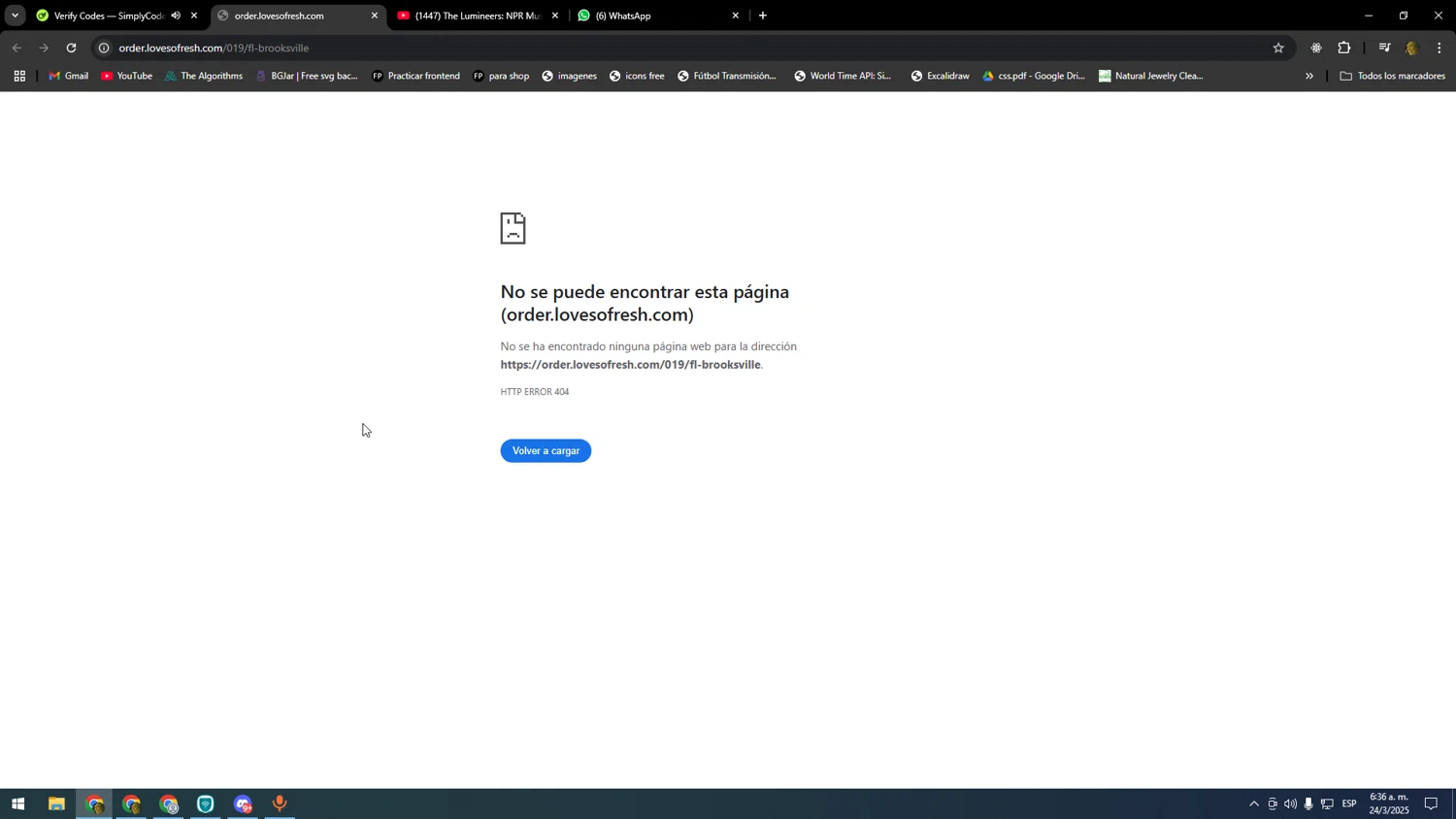
Task: Open the css.pdf Google Drive bookmark
Action: click(x=1034, y=76)
